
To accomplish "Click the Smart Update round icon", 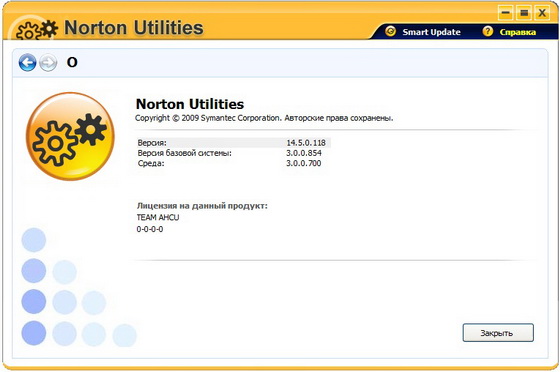I will tap(390, 31).
